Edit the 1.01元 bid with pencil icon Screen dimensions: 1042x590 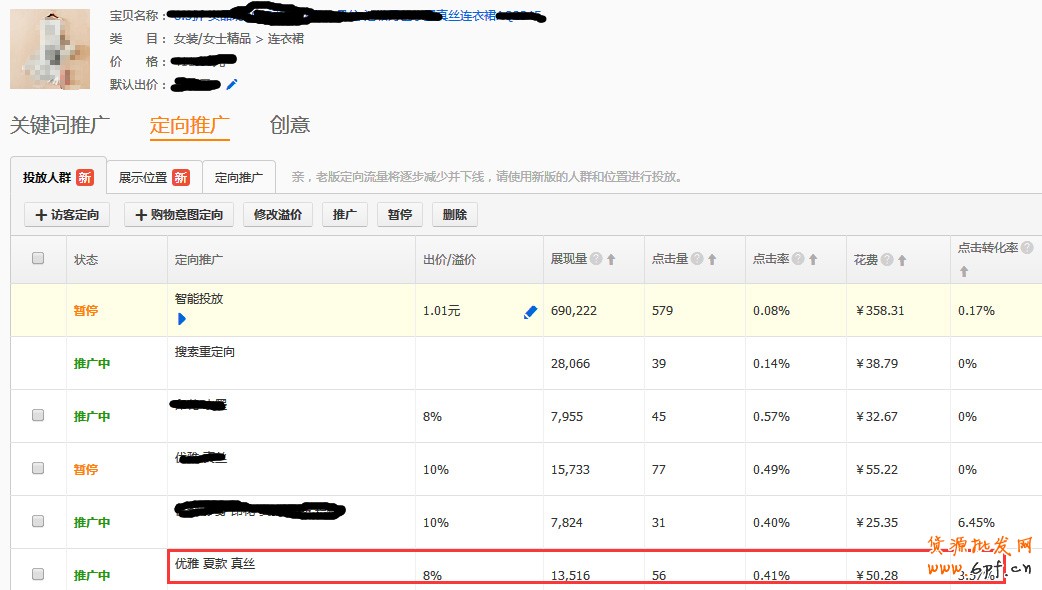(x=530, y=312)
